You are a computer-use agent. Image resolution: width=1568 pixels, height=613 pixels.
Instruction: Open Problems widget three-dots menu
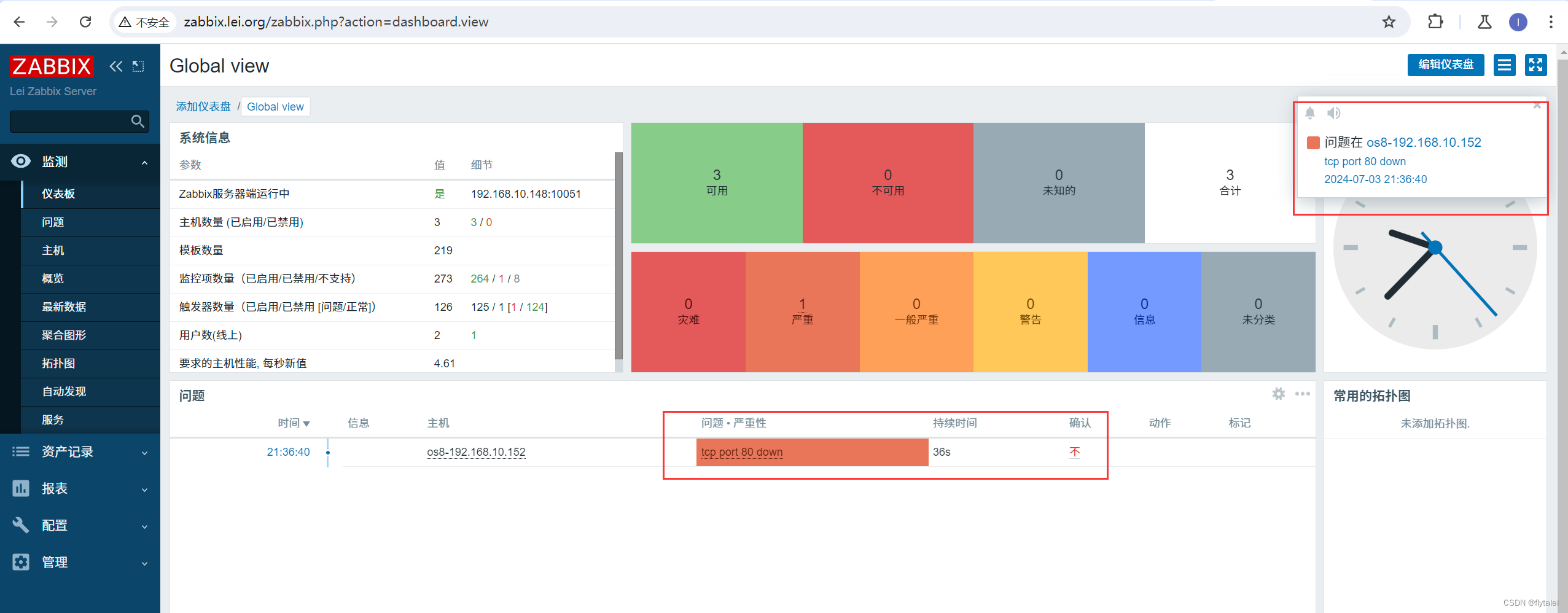point(1302,394)
